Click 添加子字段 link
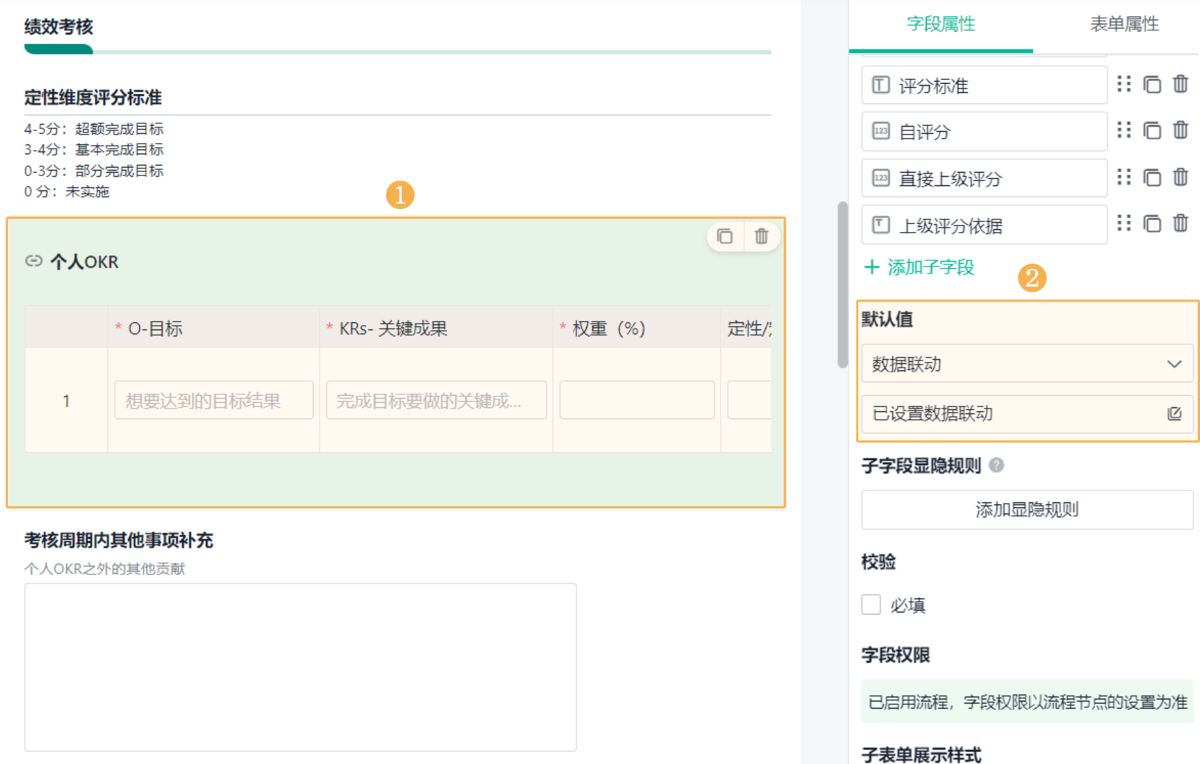This screenshot has width=1200, height=764. pyautogui.click(x=919, y=267)
